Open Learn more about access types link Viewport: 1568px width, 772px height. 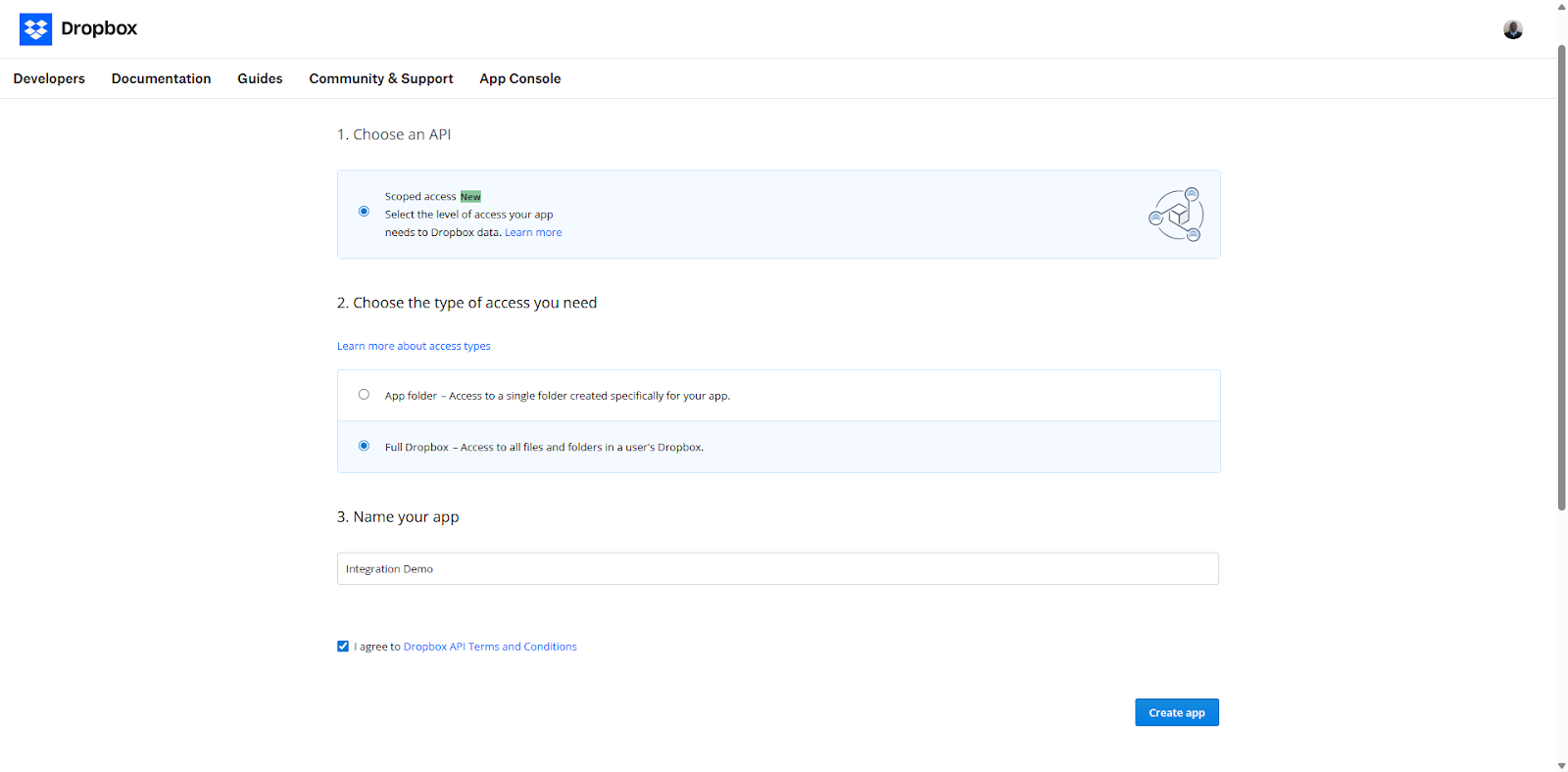click(414, 346)
